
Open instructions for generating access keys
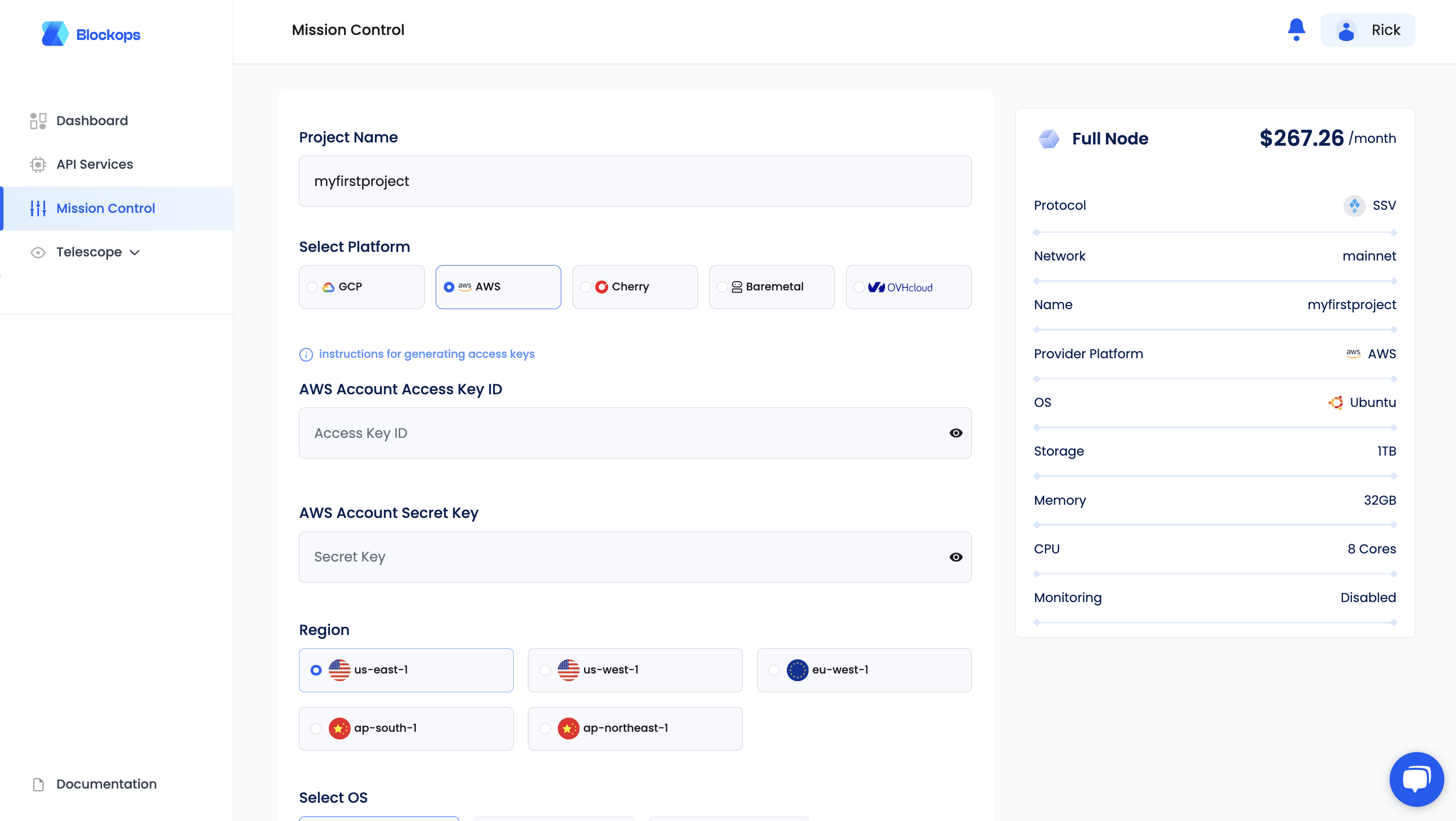(427, 354)
